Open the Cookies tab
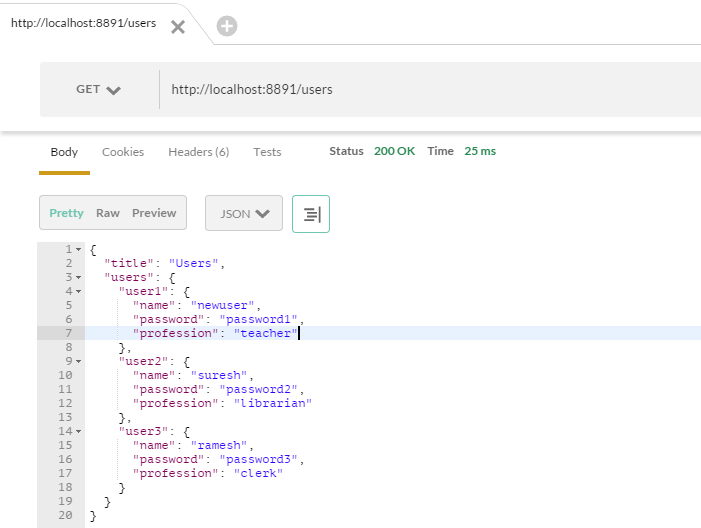This screenshot has height=528, width=701. [x=123, y=152]
